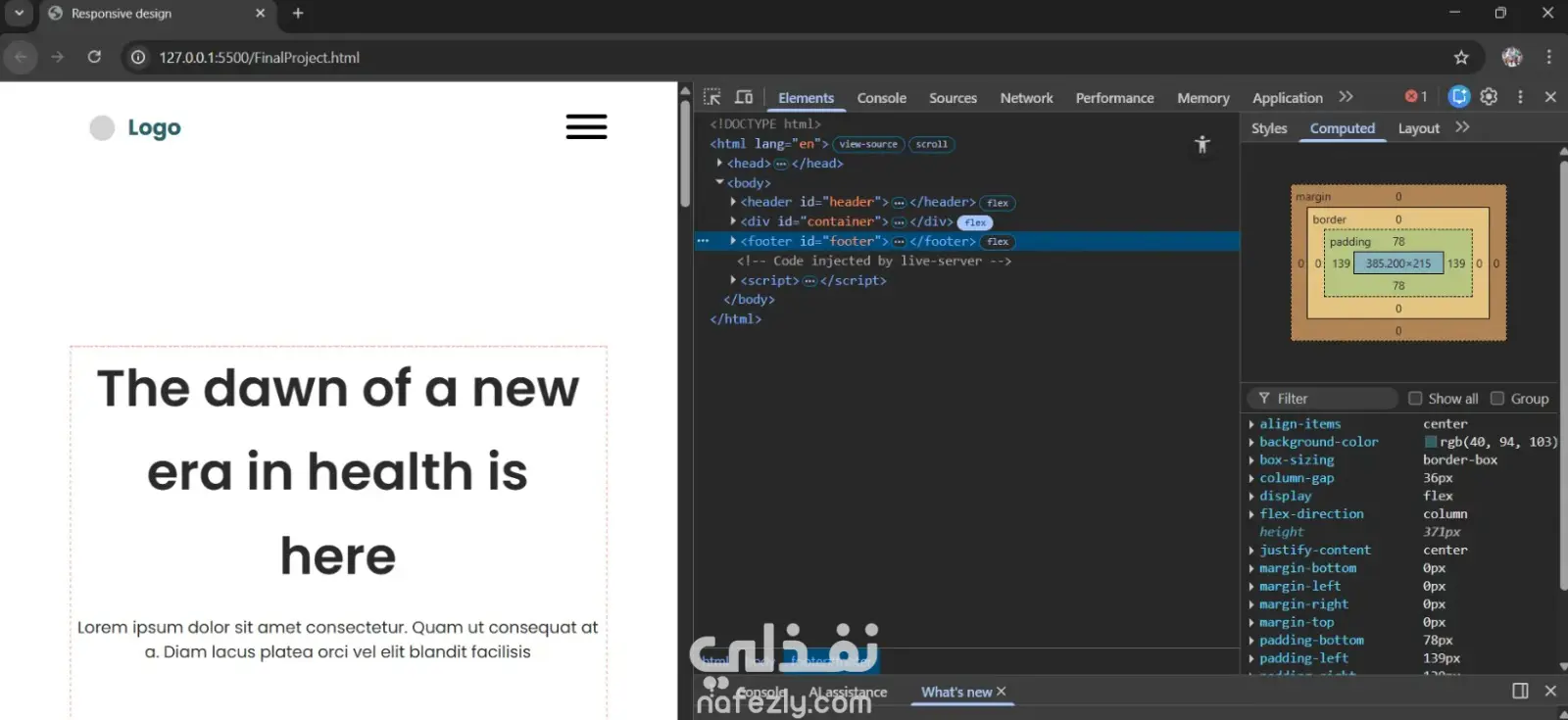This screenshot has width=1568, height=720.
Task: Expand the collapsed head element ellipsis
Action: pos(781,164)
